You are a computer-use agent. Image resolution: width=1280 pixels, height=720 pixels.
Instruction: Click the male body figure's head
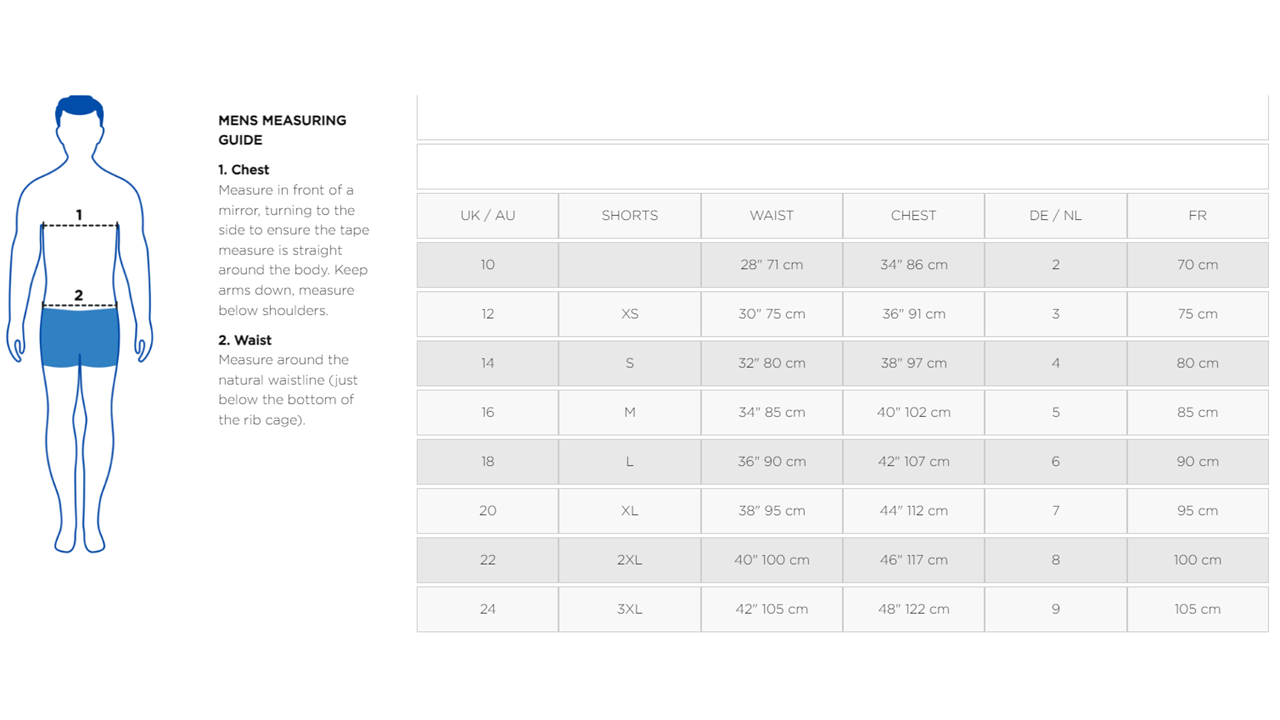point(80,120)
